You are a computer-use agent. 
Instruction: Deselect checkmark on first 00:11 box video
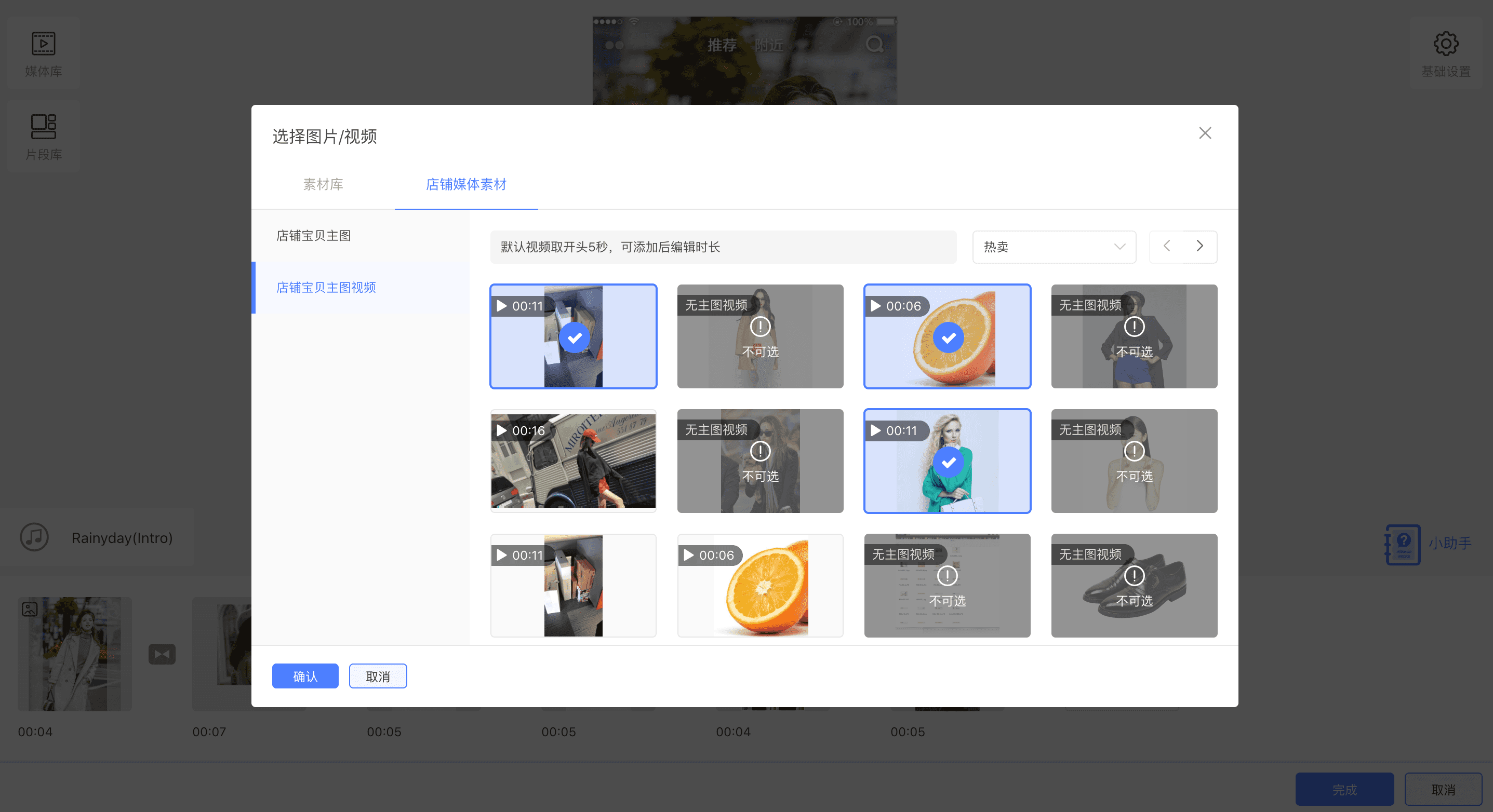coord(574,337)
